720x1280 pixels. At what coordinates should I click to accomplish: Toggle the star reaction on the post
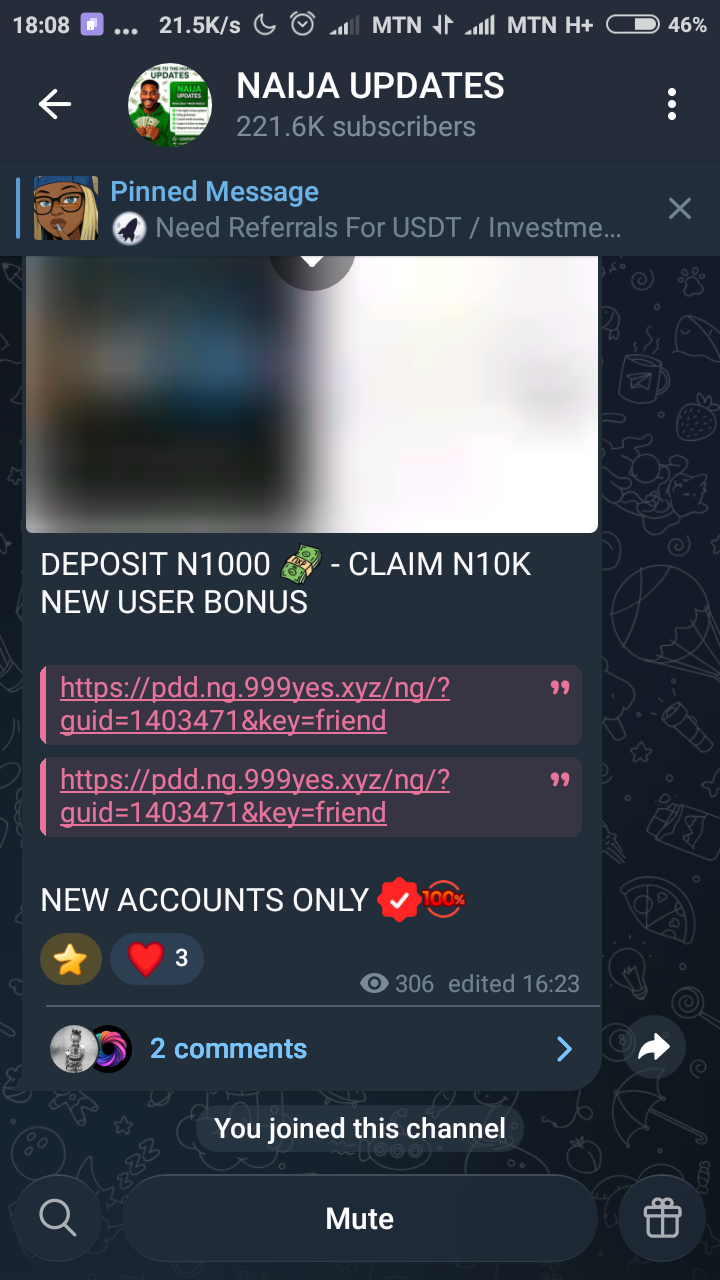[71, 959]
